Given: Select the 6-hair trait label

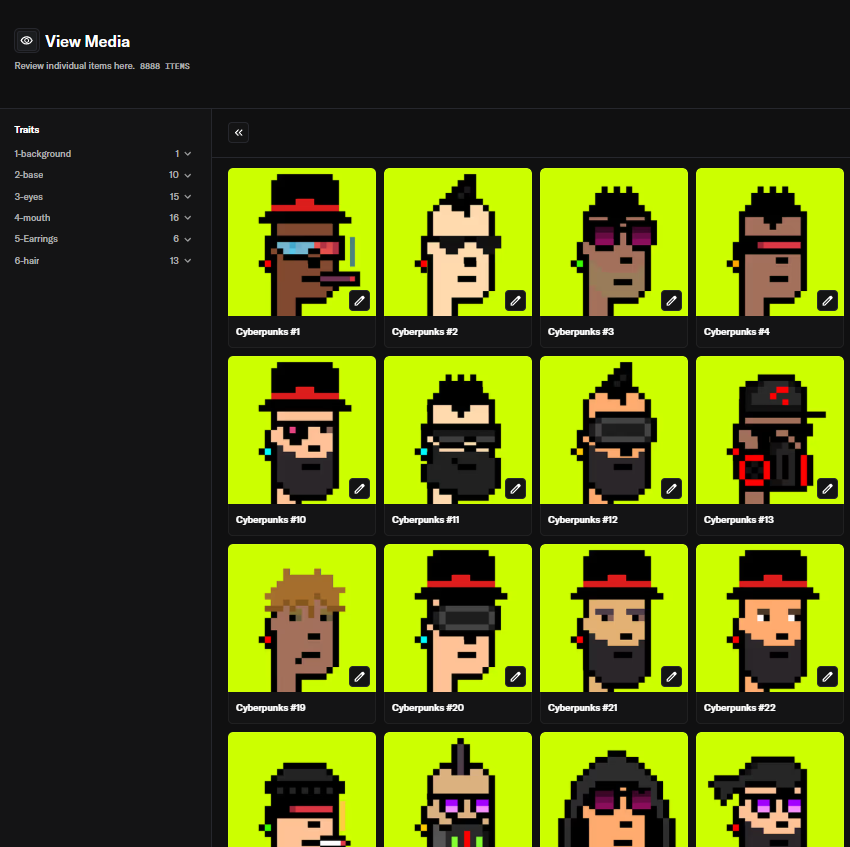Looking at the screenshot, I should (27, 261).
